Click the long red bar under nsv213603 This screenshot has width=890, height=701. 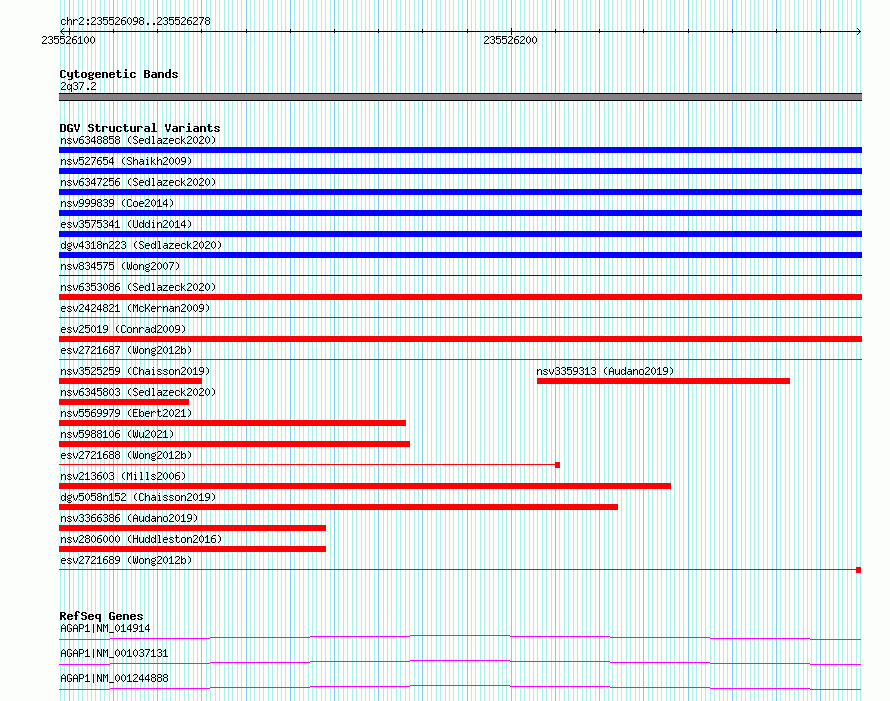(x=365, y=486)
